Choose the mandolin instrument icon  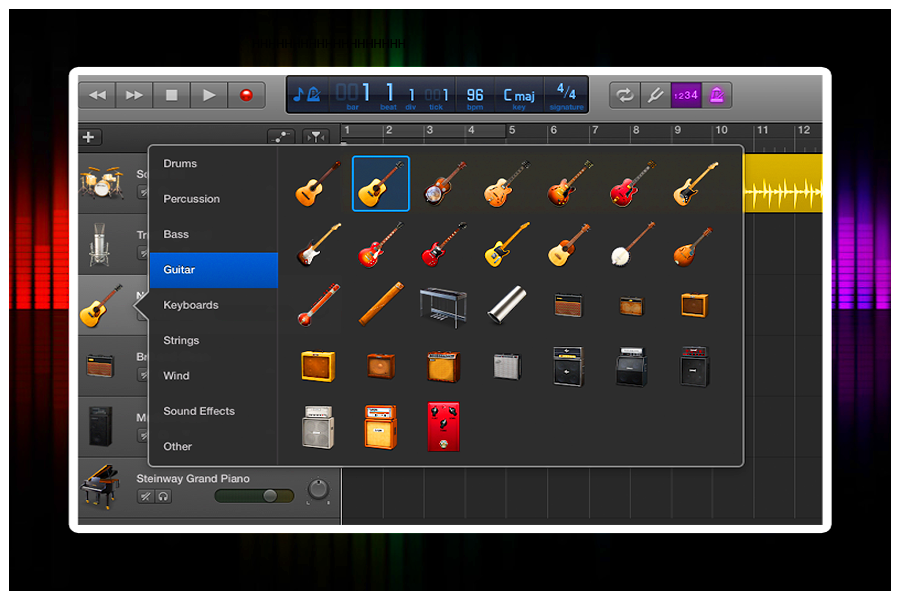click(x=694, y=247)
